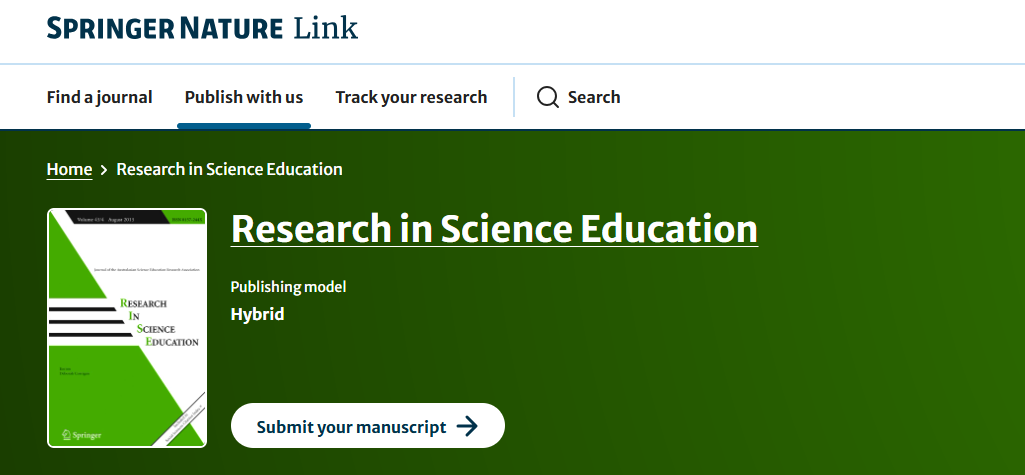Open the Find a journal menu
The image size is (1025, 475).
click(x=99, y=97)
